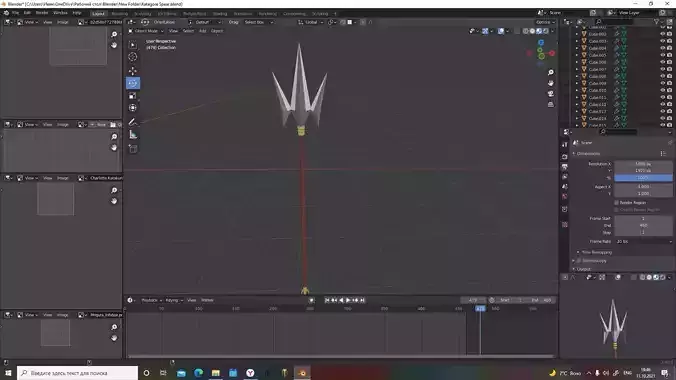The width and height of the screenshot is (676, 380).
Task: Open timeline Playback popover
Action: (x=151, y=300)
